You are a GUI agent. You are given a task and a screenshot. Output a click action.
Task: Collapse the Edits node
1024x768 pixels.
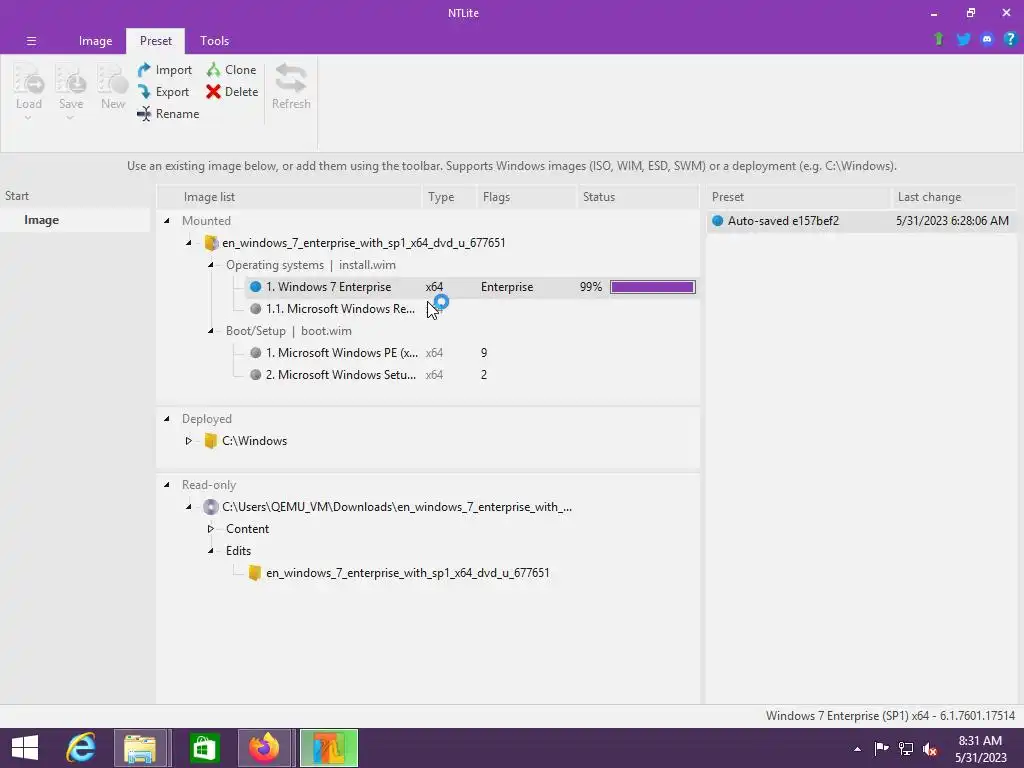[x=211, y=551]
